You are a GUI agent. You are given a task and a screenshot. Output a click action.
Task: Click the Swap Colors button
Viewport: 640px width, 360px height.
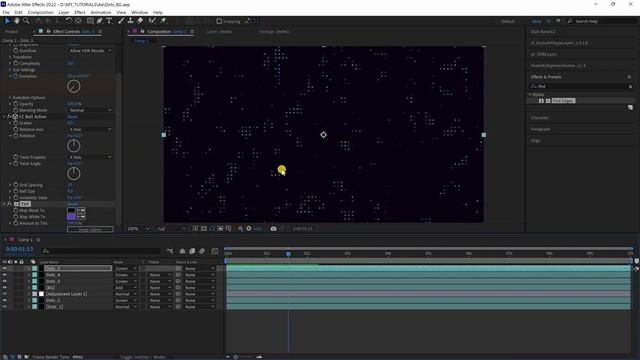pos(90,229)
